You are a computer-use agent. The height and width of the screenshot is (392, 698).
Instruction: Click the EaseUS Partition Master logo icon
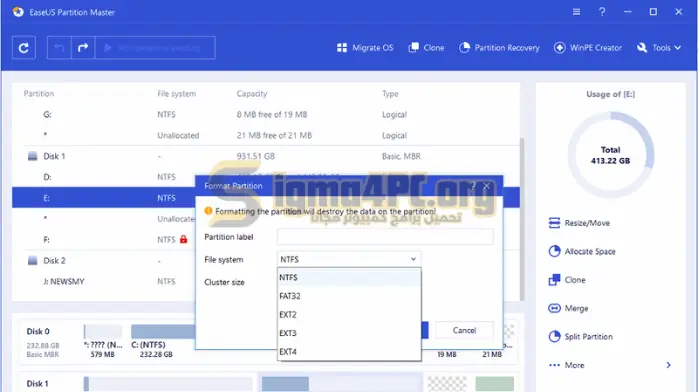pos(18,12)
